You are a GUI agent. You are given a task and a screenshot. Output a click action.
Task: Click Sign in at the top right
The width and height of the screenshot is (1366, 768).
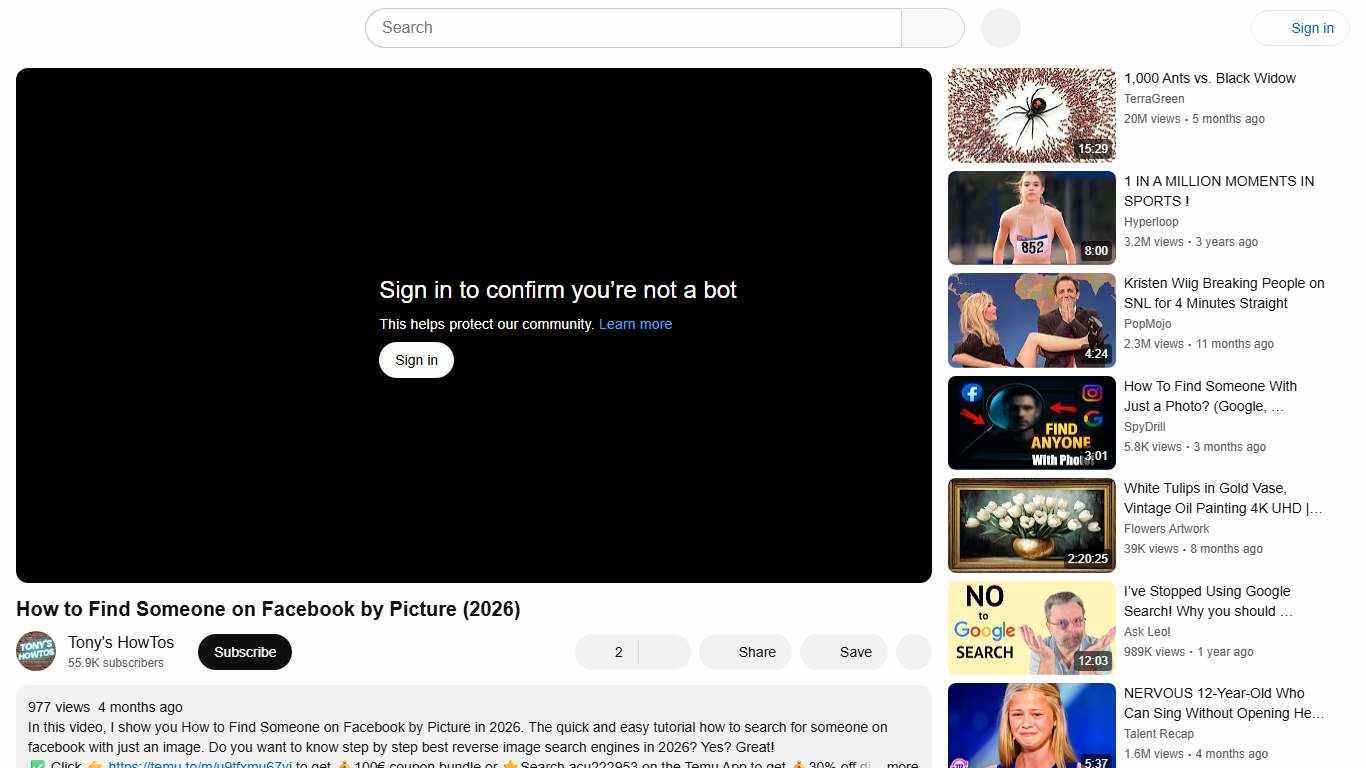click(1312, 27)
